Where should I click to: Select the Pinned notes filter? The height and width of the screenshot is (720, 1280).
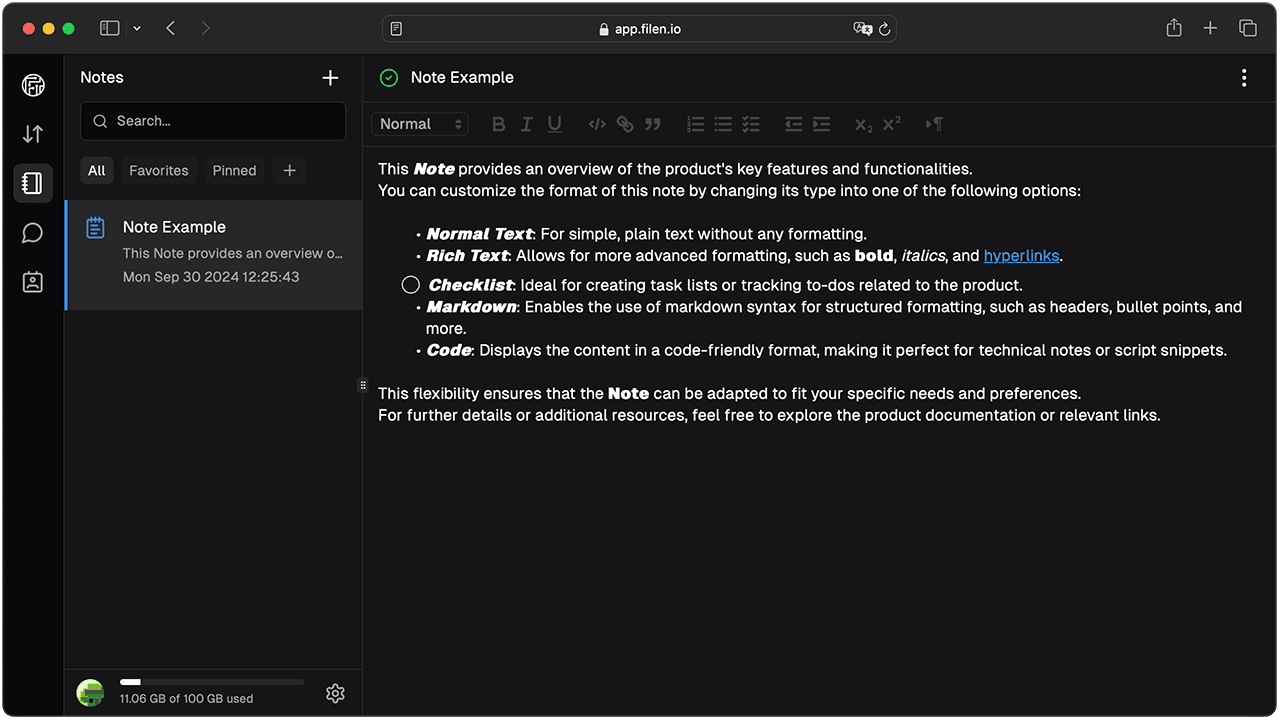click(x=234, y=170)
